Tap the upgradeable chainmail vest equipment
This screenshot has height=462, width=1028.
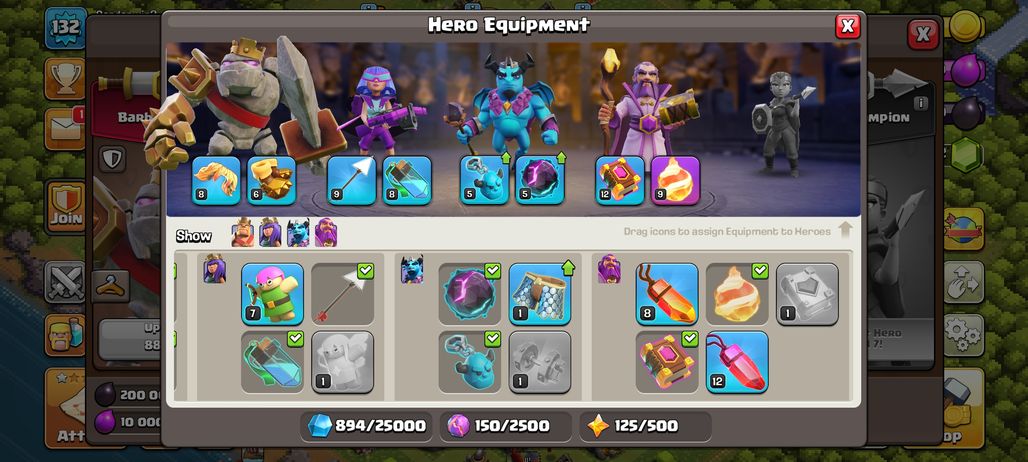[540, 294]
